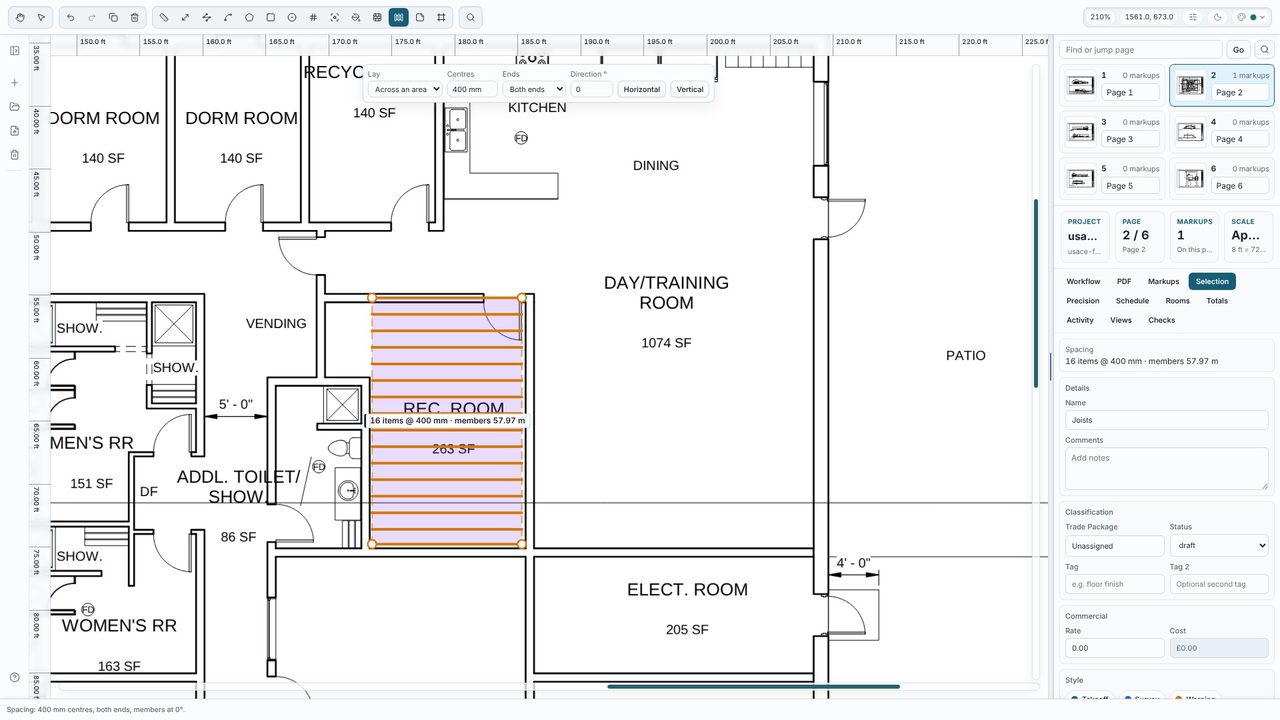Click the Trade Package Unassigned field
1280x720 pixels.
click(x=1115, y=546)
